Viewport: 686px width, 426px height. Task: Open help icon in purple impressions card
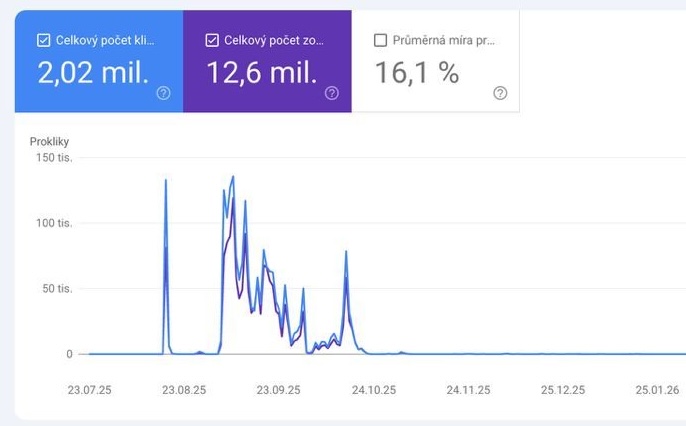[x=332, y=93]
